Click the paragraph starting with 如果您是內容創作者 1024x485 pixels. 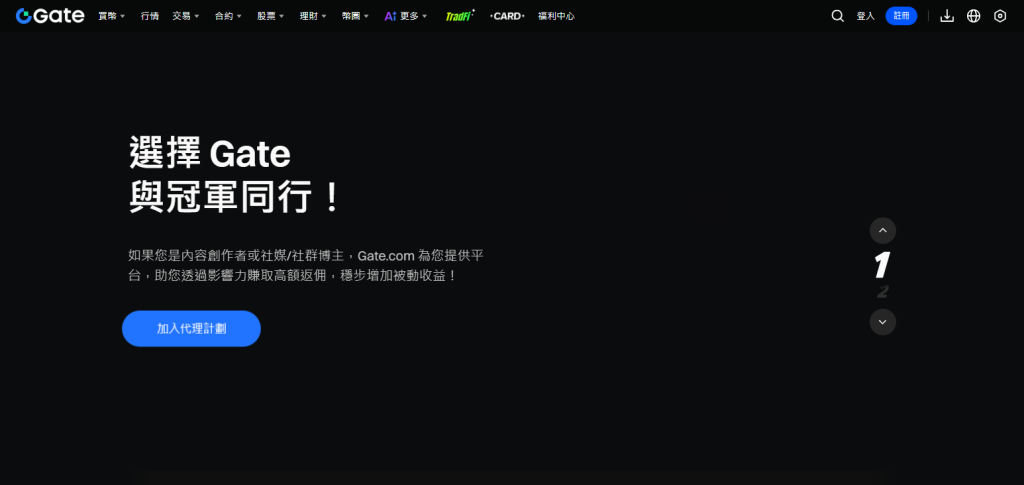point(306,265)
